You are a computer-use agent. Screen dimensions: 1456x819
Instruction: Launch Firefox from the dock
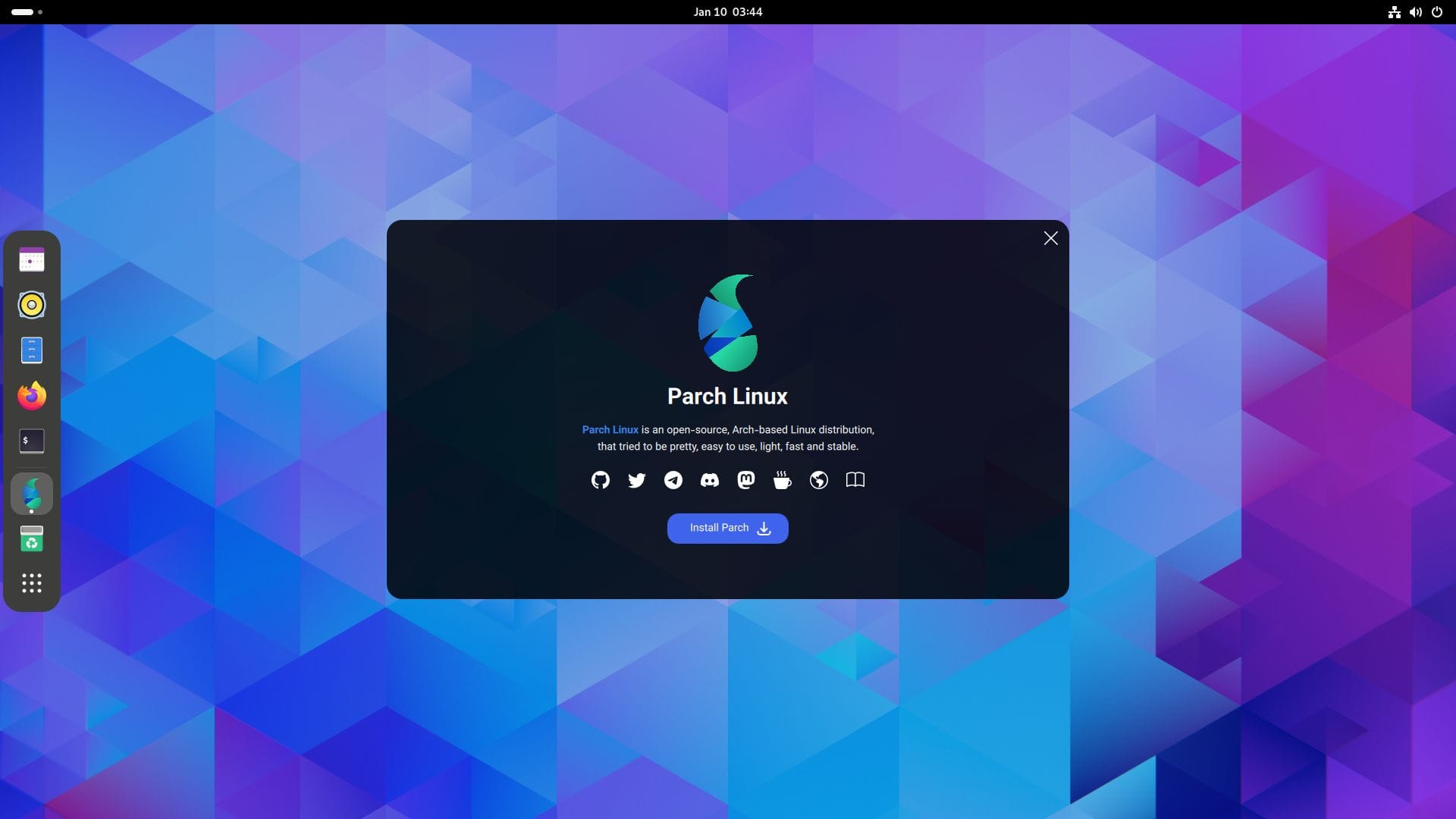tap(31, 395)
